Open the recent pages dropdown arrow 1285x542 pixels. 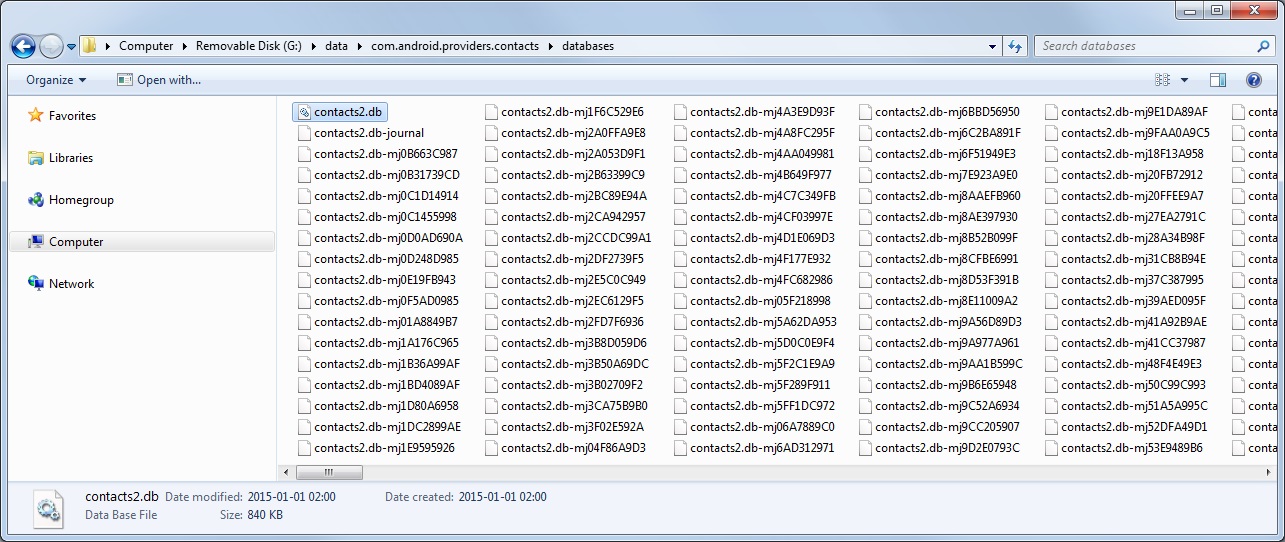72,47
